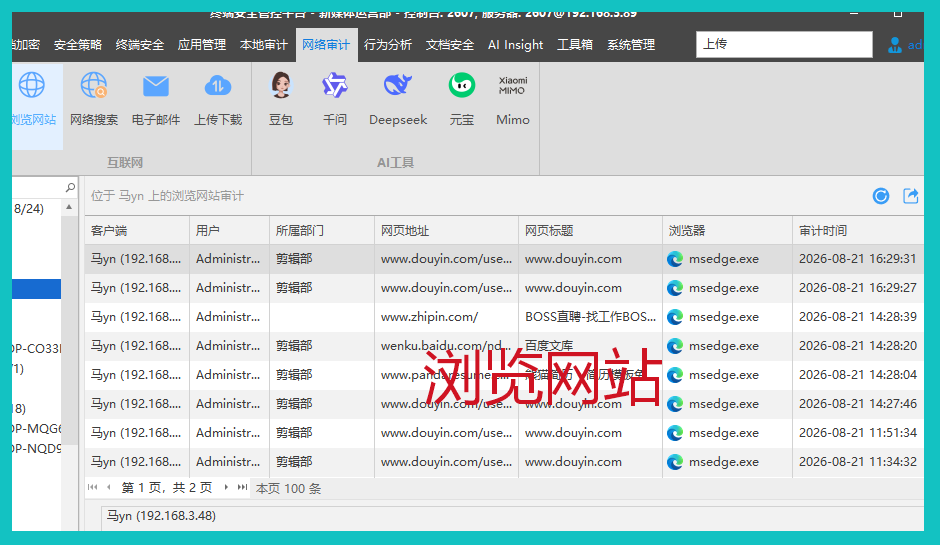Click Edge icon in zhipin.com row

point(675,317)
